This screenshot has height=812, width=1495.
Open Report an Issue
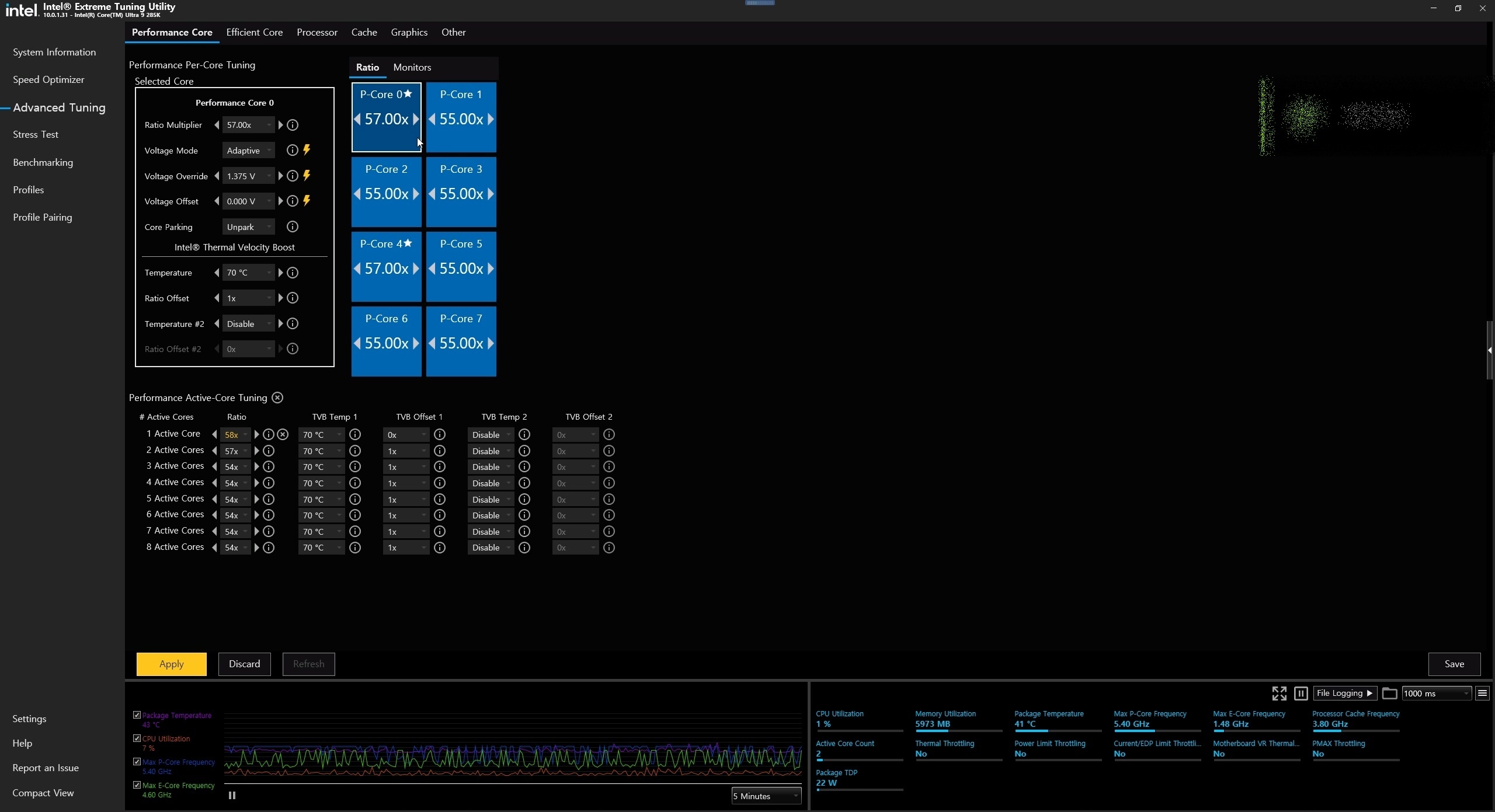tap(46, 768)
